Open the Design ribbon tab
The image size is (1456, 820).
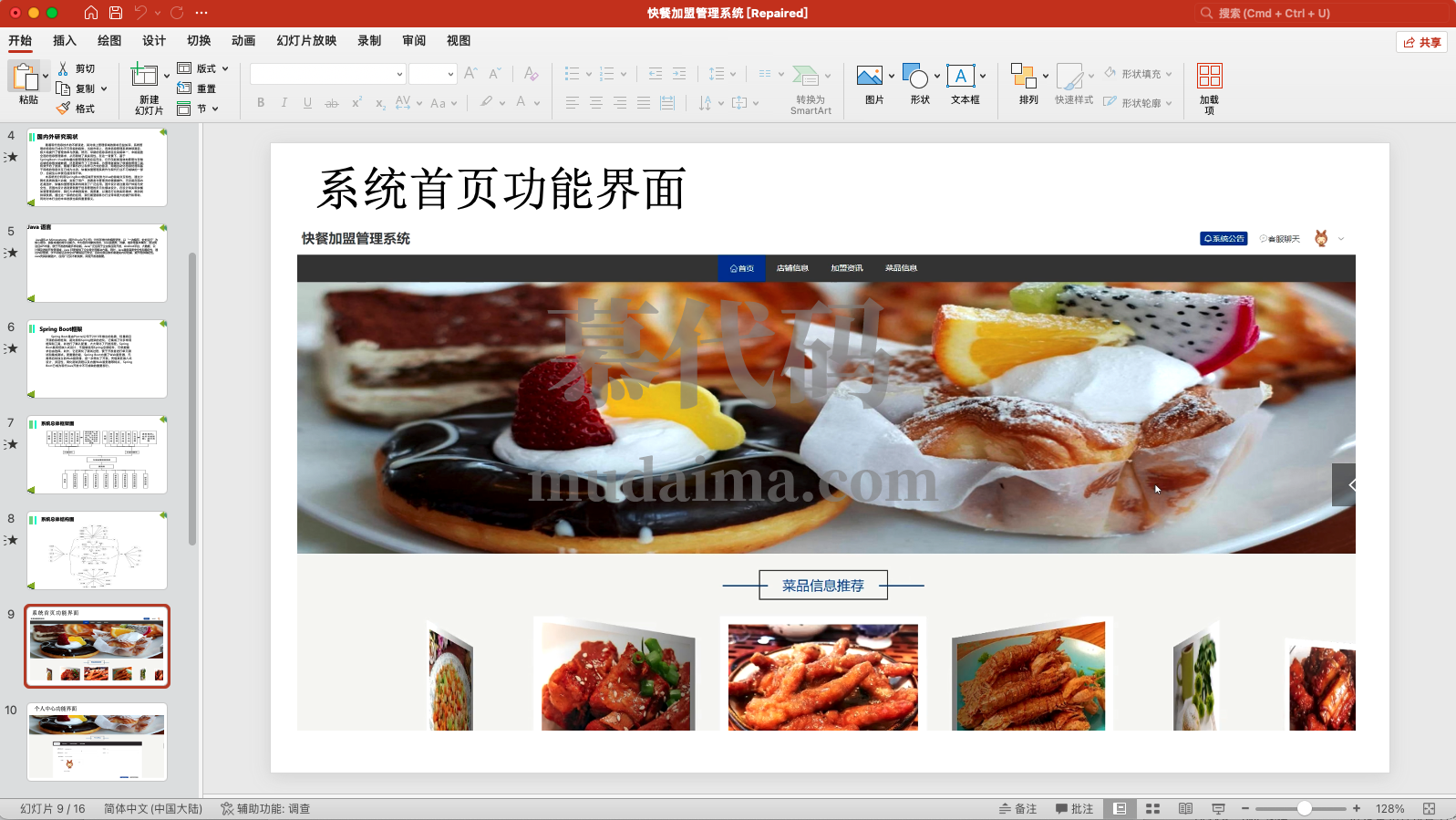pyautogui.click(x=154, y=40)
